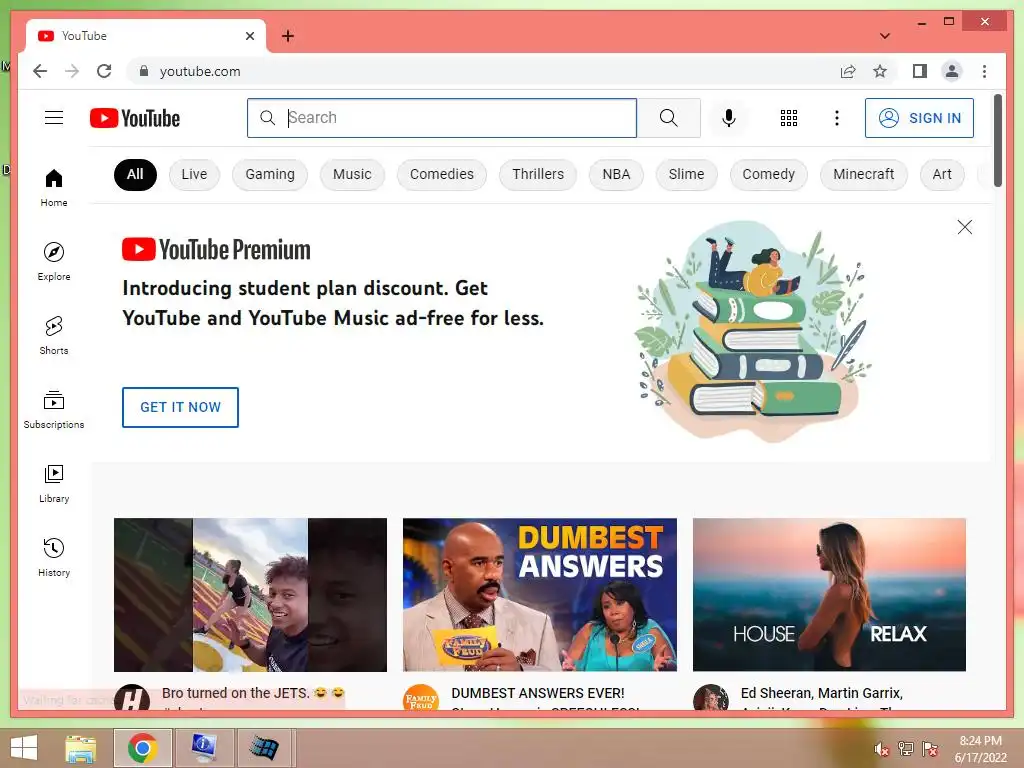This screenshot has height=768, width=1024.
Task: Select the Minecraft filter chip
Action: point(863,174)
